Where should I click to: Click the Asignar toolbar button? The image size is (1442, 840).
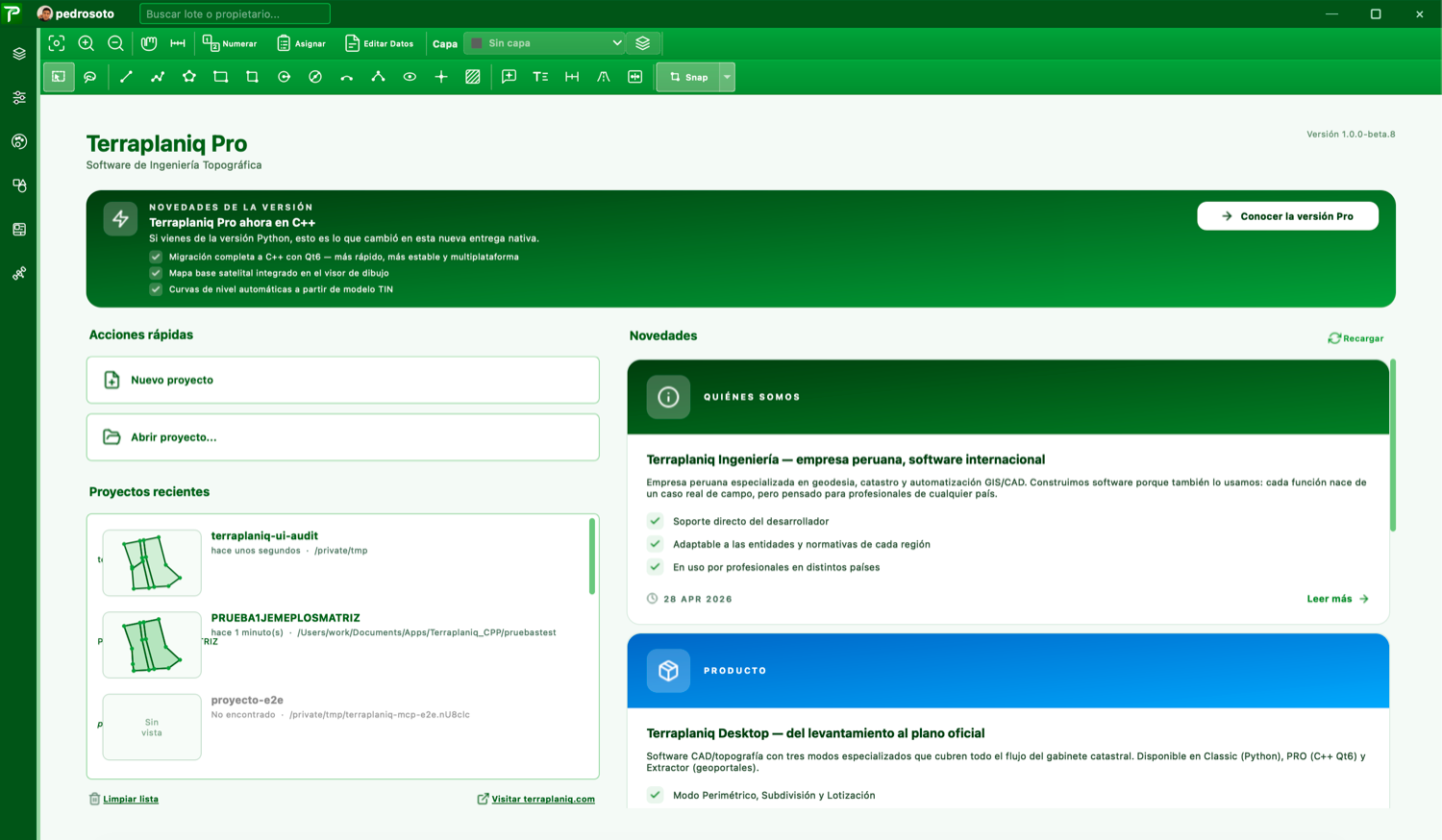[x=301, y=43]
